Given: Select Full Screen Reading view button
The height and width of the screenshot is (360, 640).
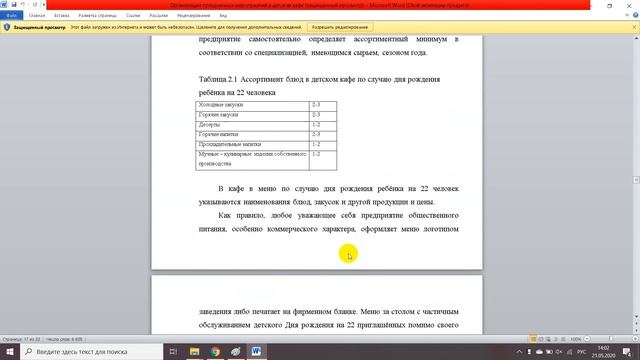Looking at the screenshot, I should click(541, 339).
